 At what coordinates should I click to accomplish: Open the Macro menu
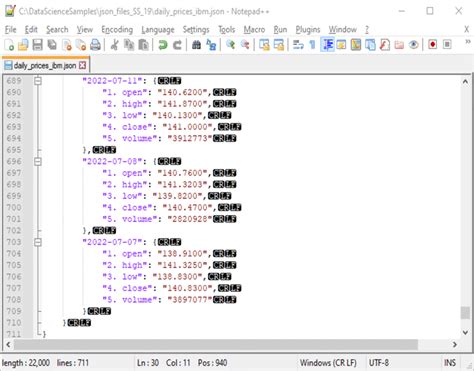click(x=254, y=30)
